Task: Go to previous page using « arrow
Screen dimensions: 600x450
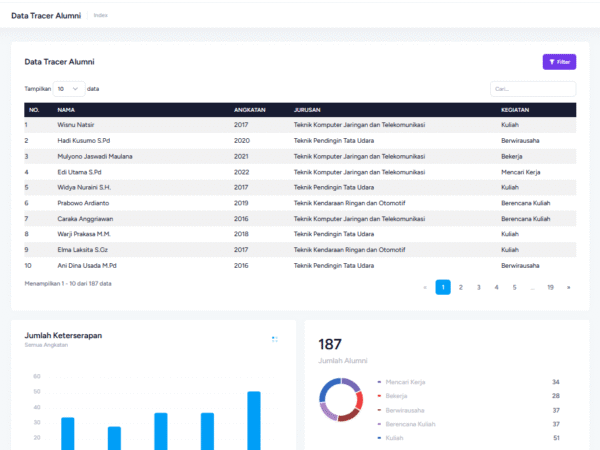Action: pyautogui.click(x=425, y=287)
